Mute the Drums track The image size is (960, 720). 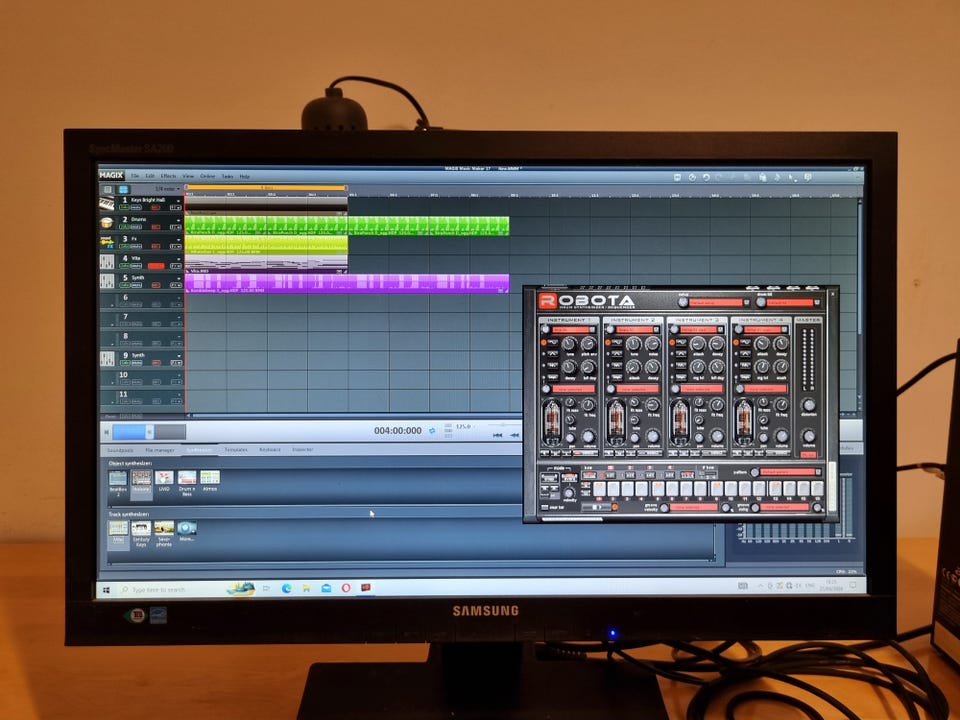click(x=136, y=228)
